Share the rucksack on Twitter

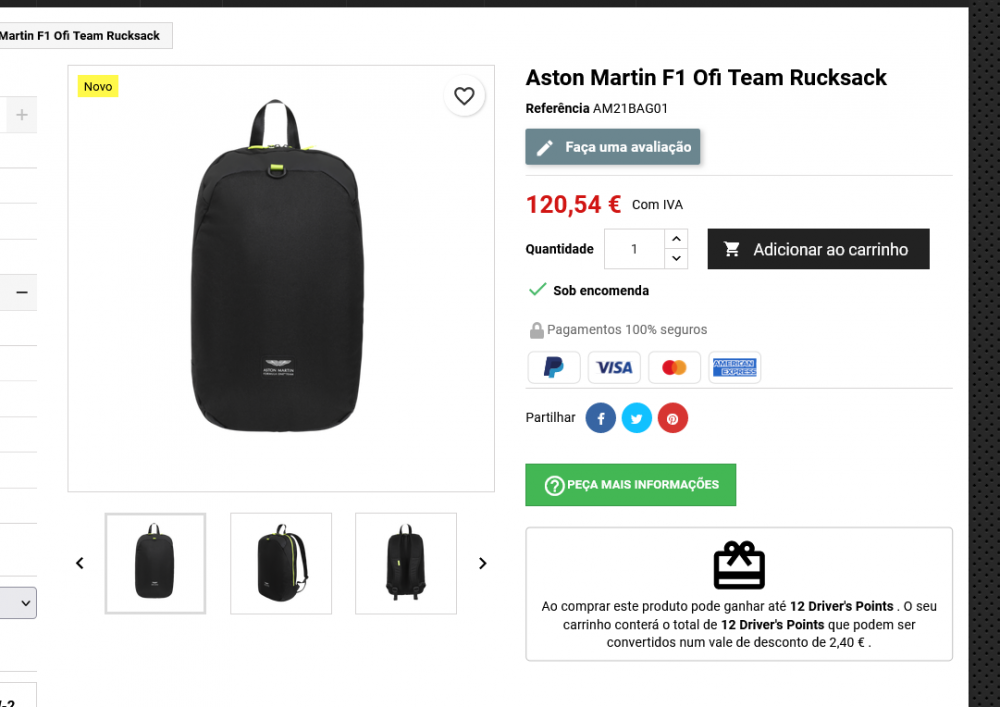pos(636,418)
